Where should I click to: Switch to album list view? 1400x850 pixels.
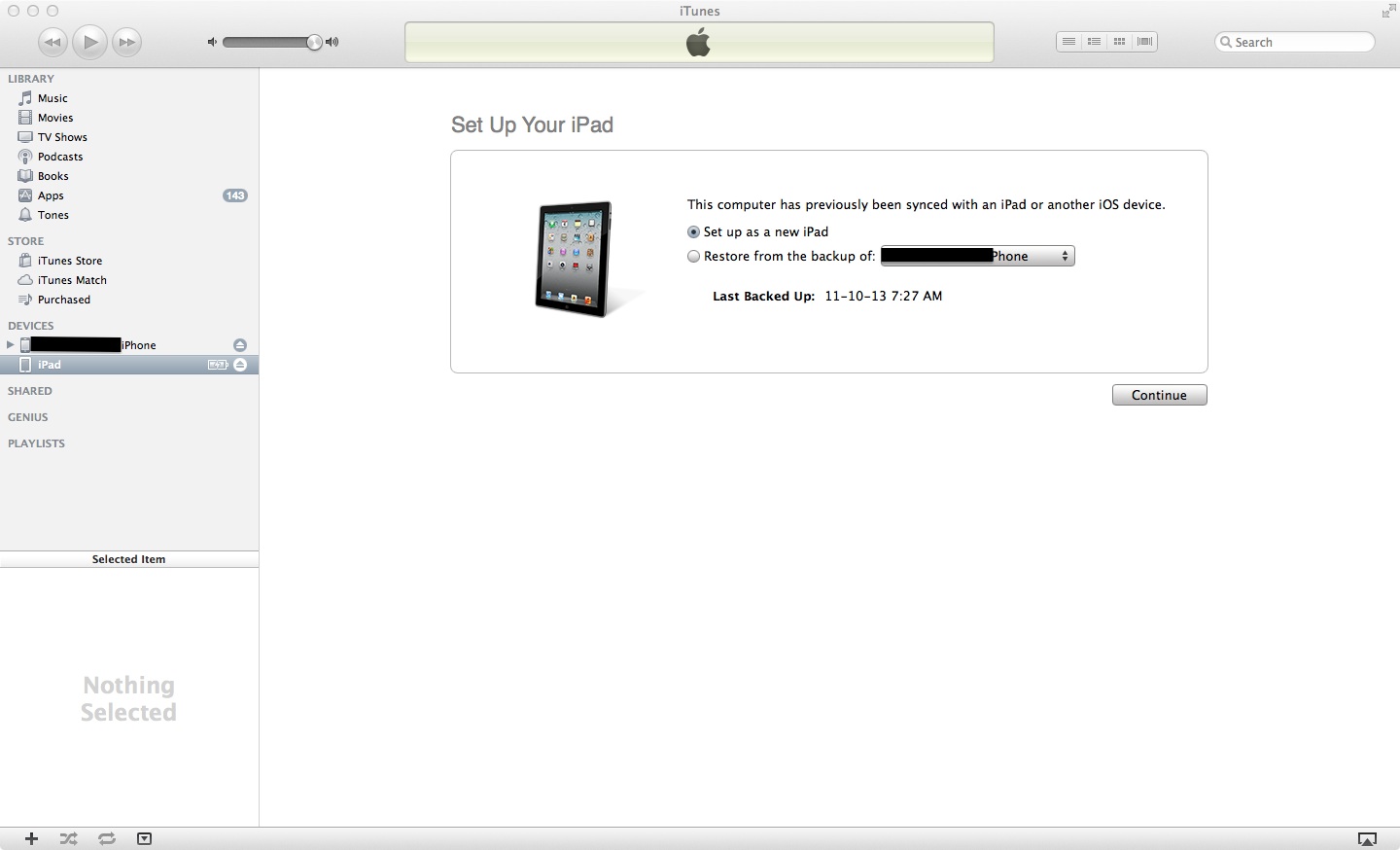pyautogui.click(x=1094, y=42)
